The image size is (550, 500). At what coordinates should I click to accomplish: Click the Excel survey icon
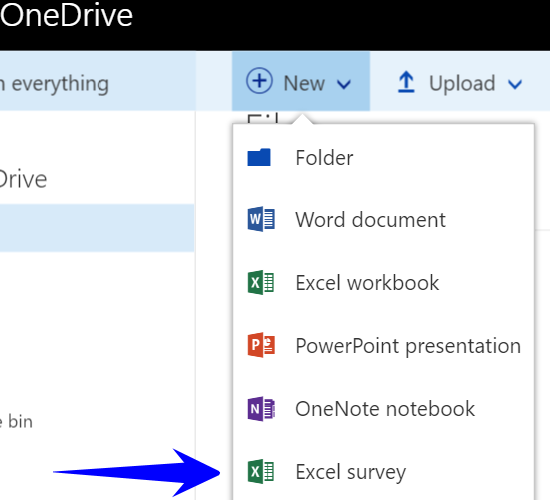261,471
